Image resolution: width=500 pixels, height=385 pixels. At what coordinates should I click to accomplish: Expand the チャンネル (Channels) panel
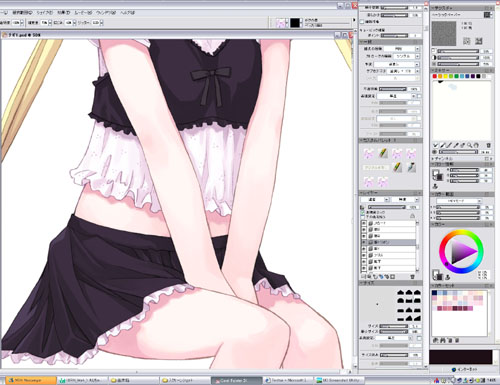[x=434, y=159]
